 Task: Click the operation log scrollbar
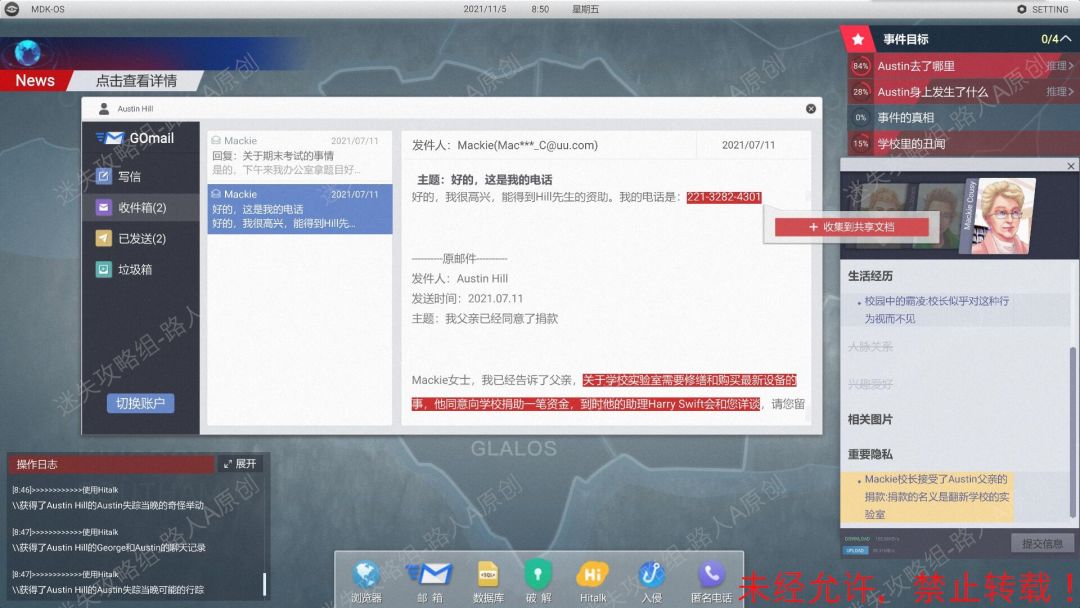[x=264, y=584]
